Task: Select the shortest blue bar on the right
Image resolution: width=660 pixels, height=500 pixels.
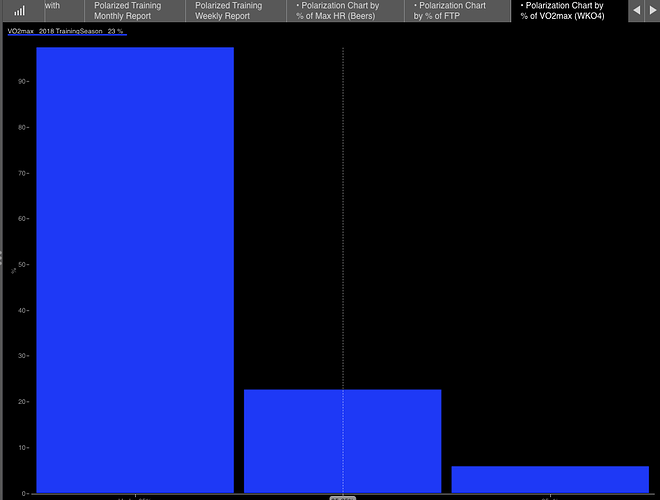Action: click(x=550, y=479)
